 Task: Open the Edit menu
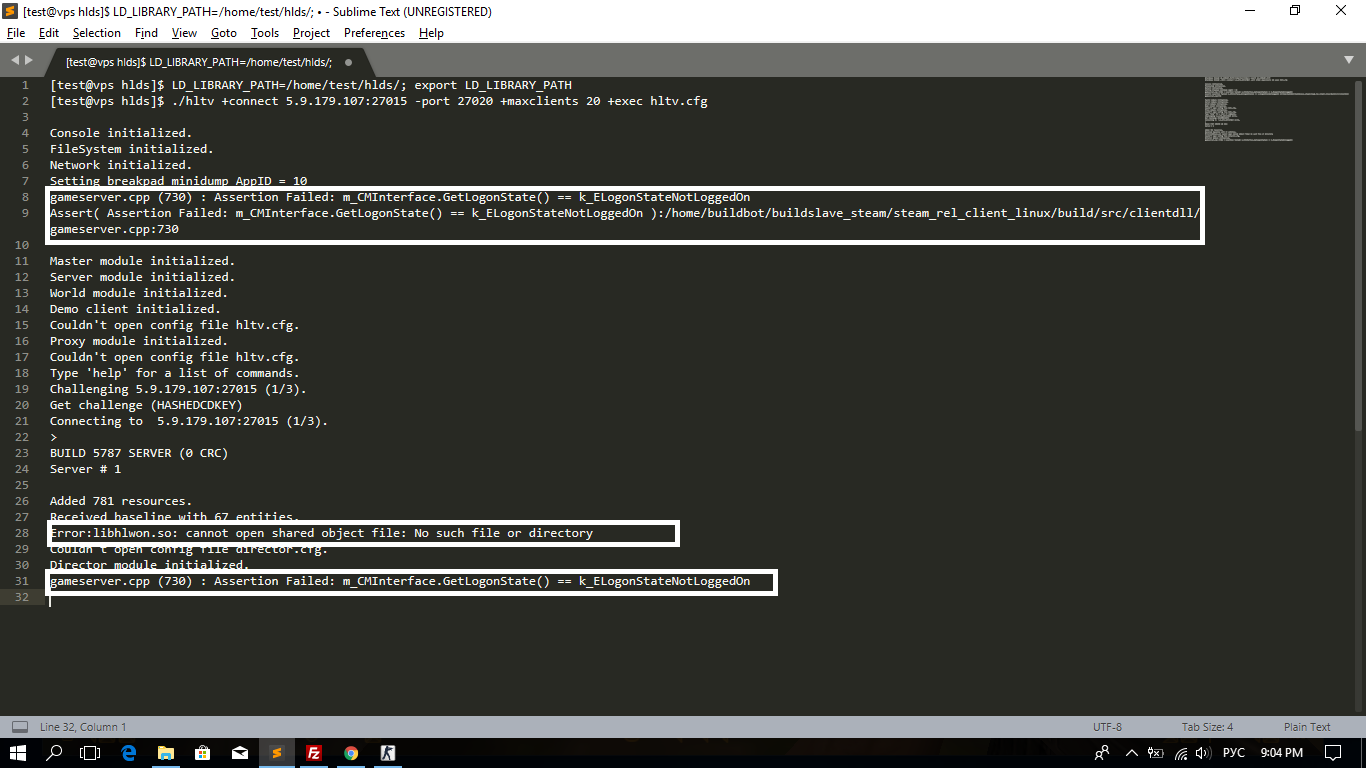click(x=49, y=33)
